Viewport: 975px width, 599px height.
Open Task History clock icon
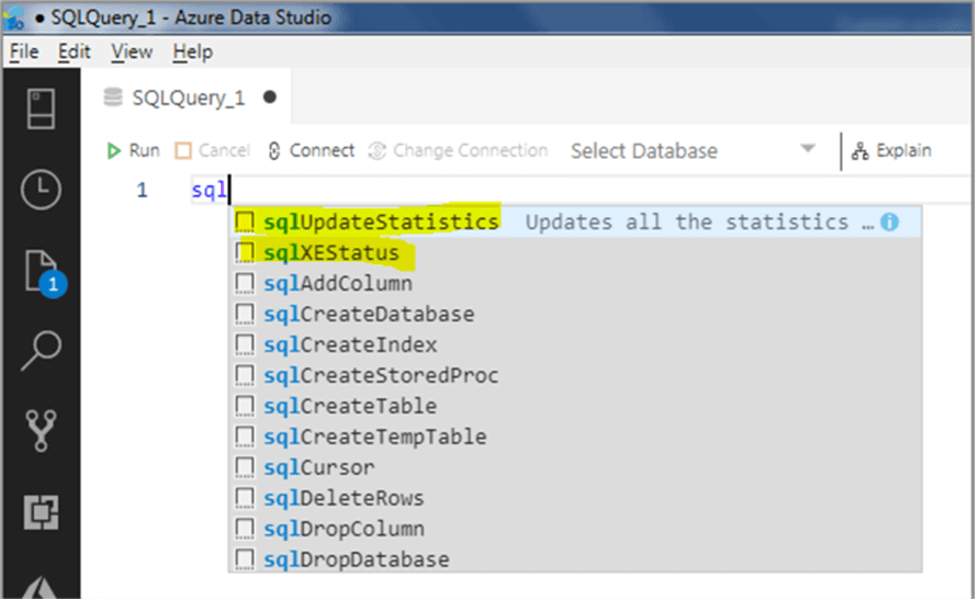click(41, 189)
